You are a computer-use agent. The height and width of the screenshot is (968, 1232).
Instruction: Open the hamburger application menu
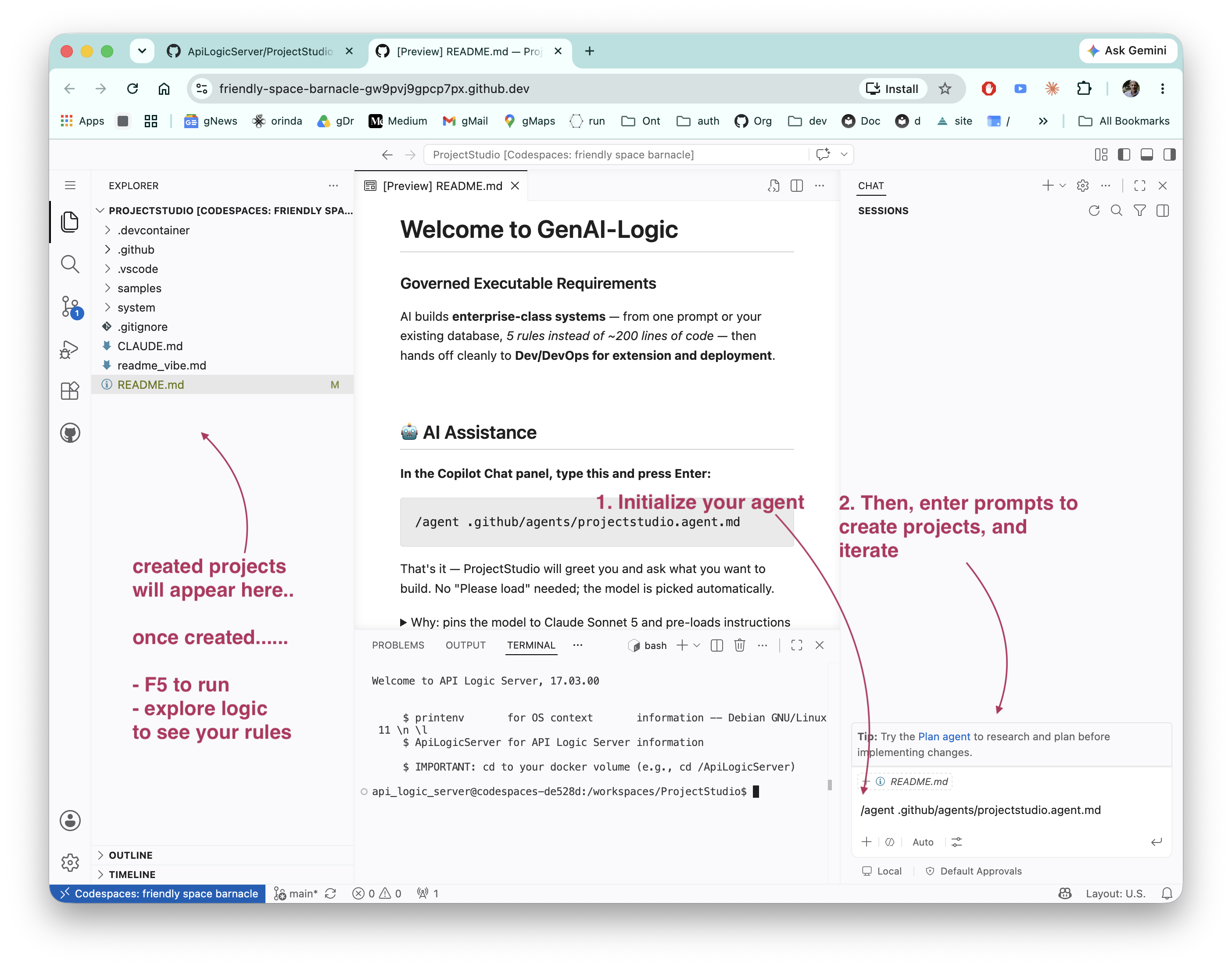(x=70, y=185)
